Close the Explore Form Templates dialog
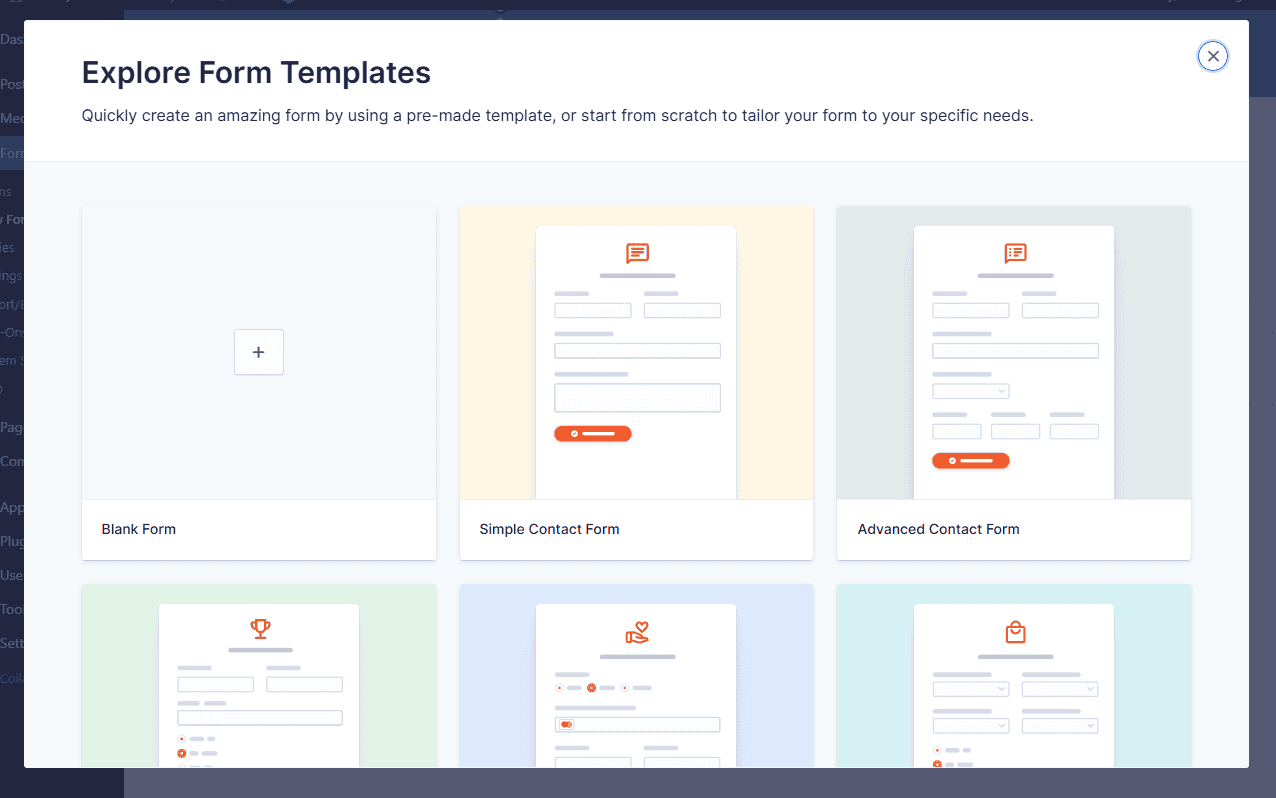Image resolution: width=1276 pixels, height=798 pixels. [1212, 56]
